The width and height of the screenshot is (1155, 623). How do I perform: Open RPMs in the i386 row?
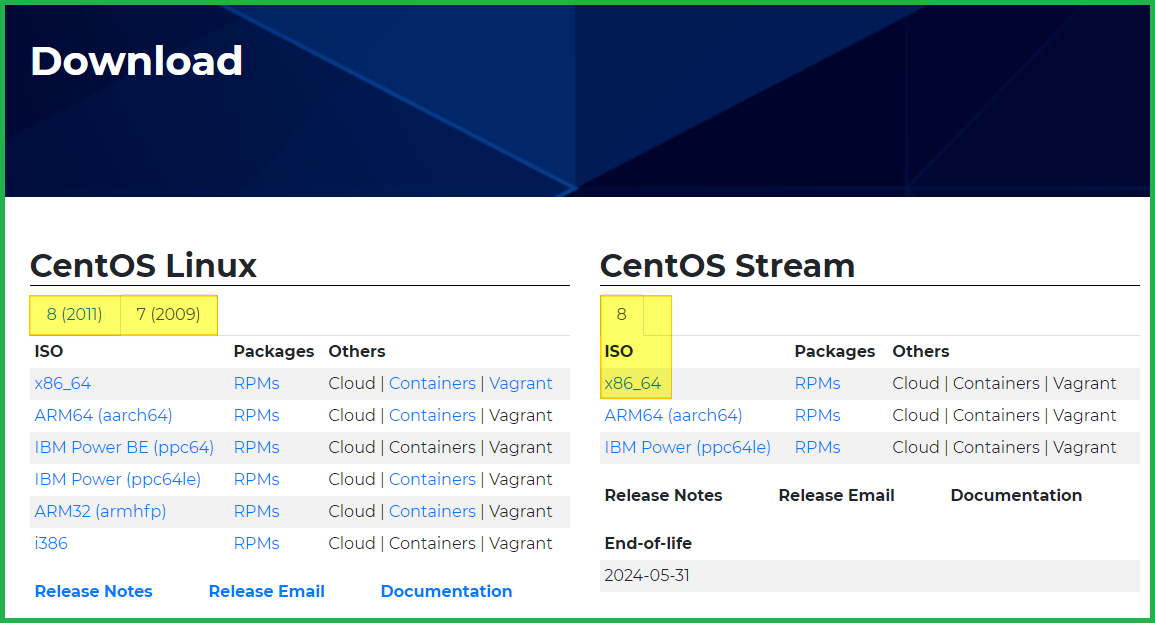click(x=256, y=543)
